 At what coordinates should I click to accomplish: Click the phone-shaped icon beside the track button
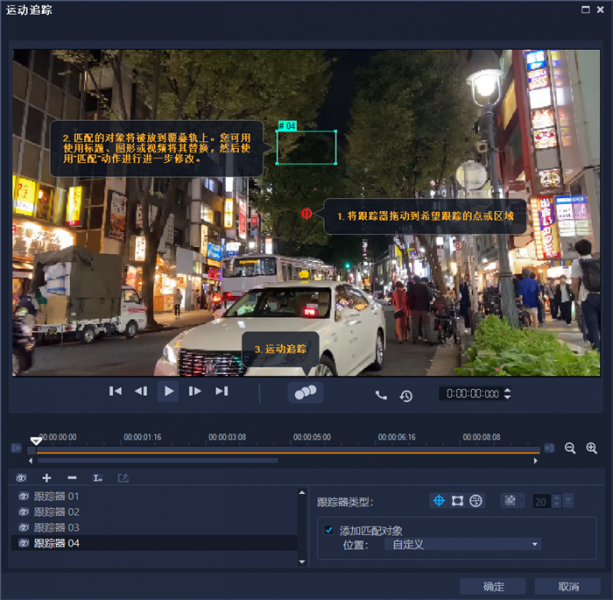click(381, 395)
